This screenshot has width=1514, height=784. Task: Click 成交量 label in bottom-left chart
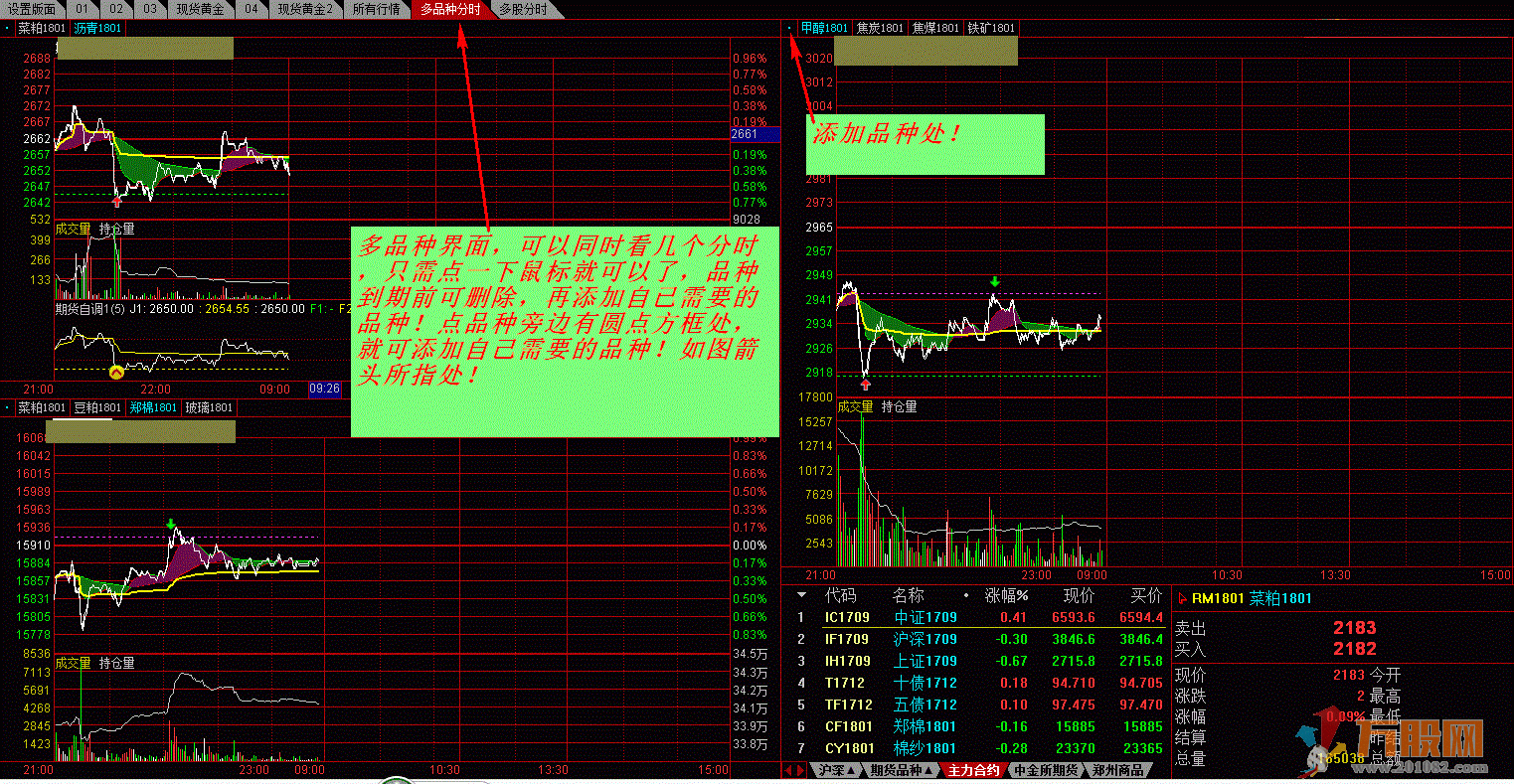(x=74, y=663)
